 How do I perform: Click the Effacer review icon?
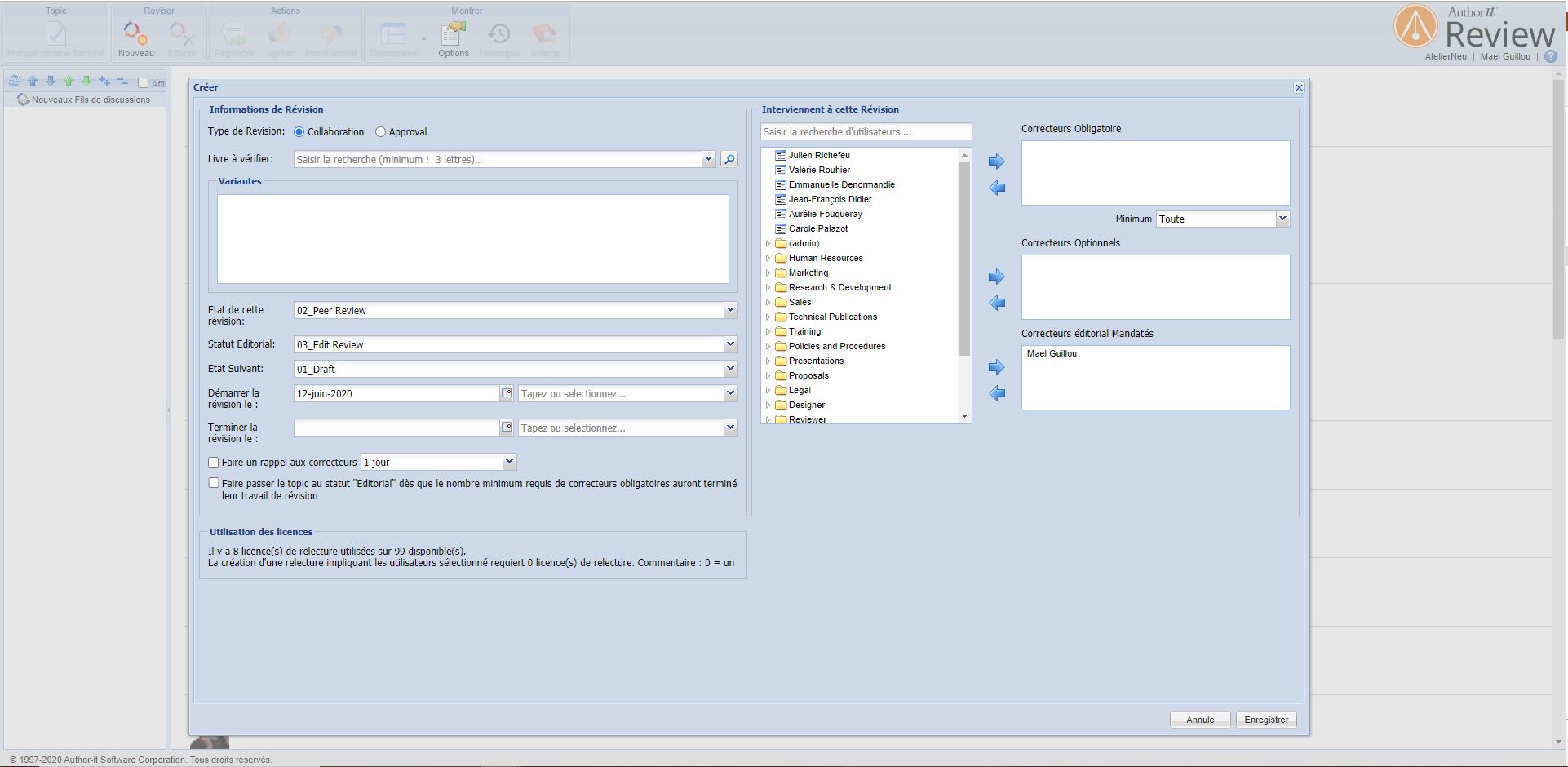181,34
